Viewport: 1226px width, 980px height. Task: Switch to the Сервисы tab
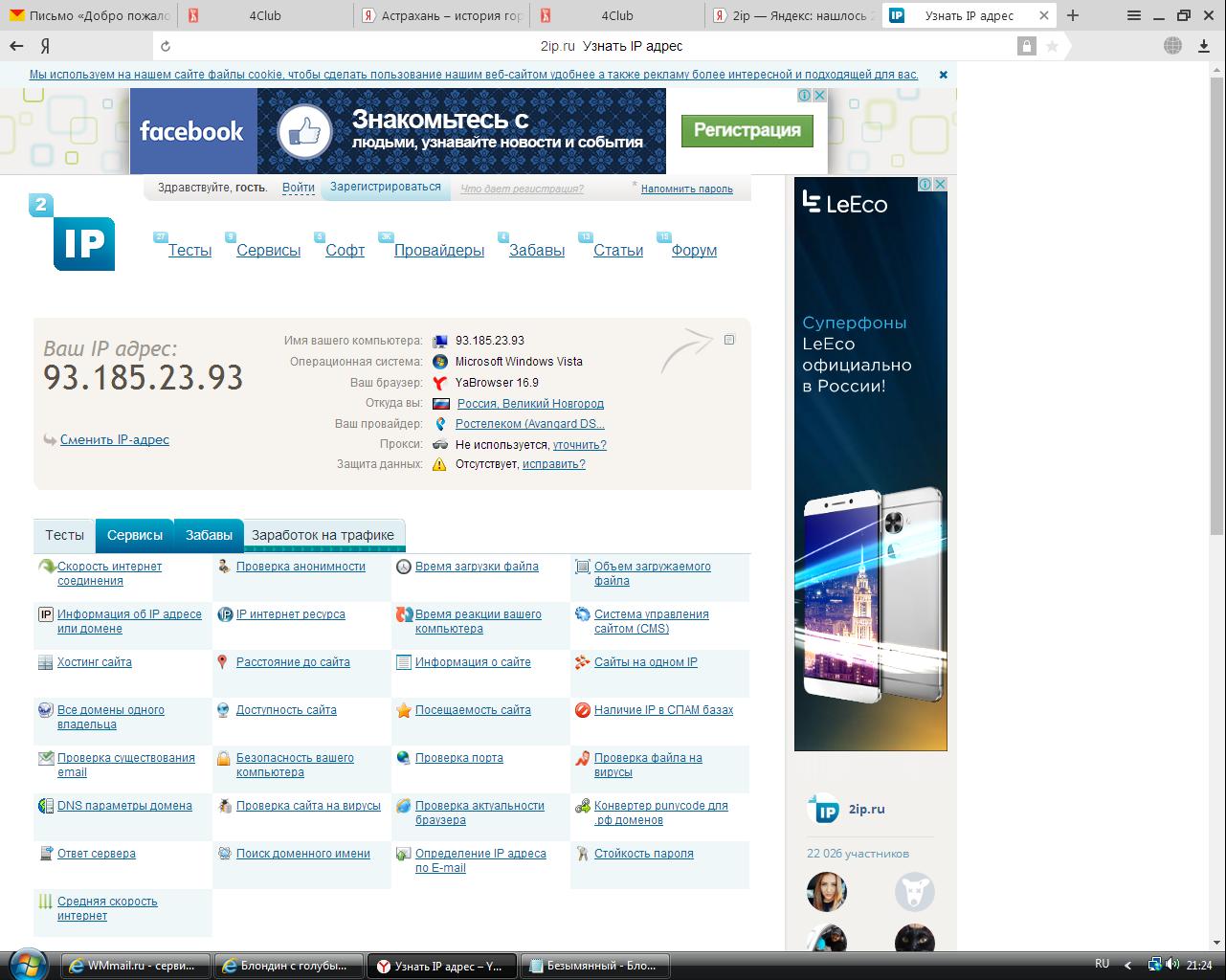(x=135, y=535)
